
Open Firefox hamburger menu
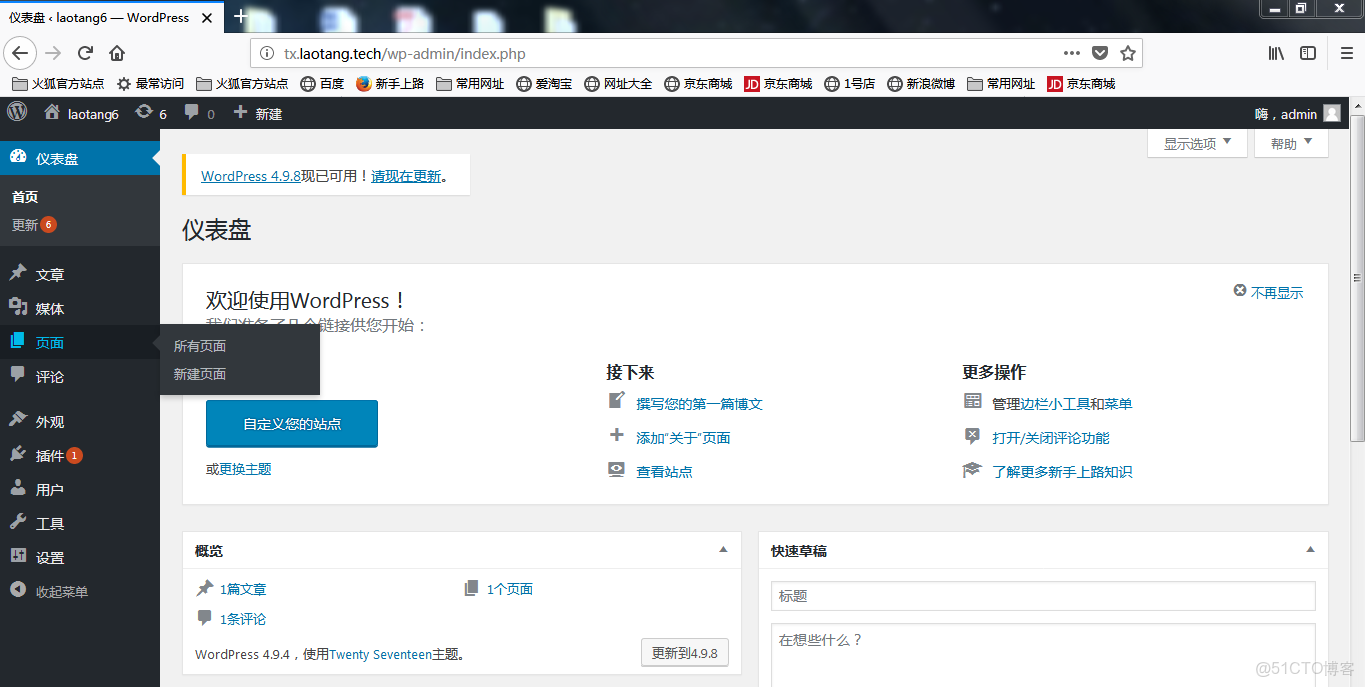pyautogui.click(x=1347, y=53)
